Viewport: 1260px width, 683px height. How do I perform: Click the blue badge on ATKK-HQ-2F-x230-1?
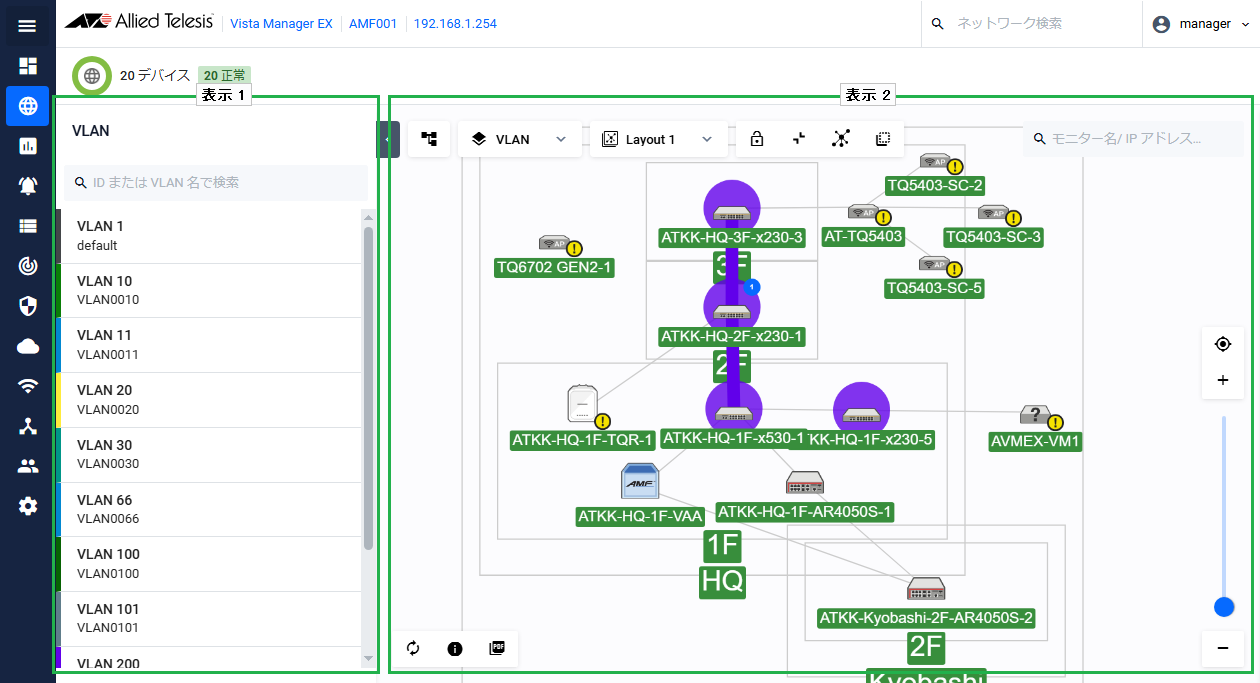[x=752, y=287]
